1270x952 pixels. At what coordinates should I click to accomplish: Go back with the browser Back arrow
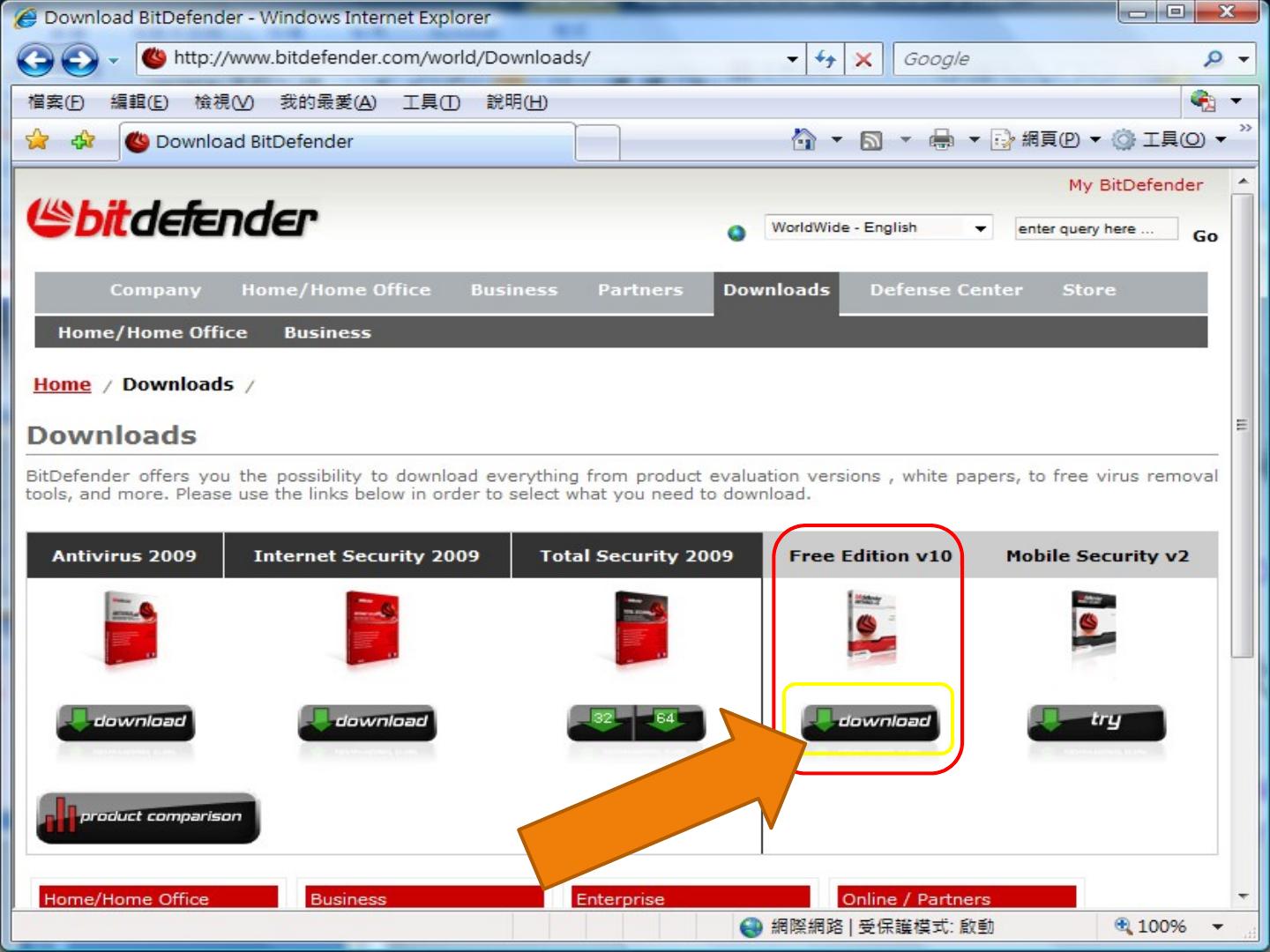36,60
